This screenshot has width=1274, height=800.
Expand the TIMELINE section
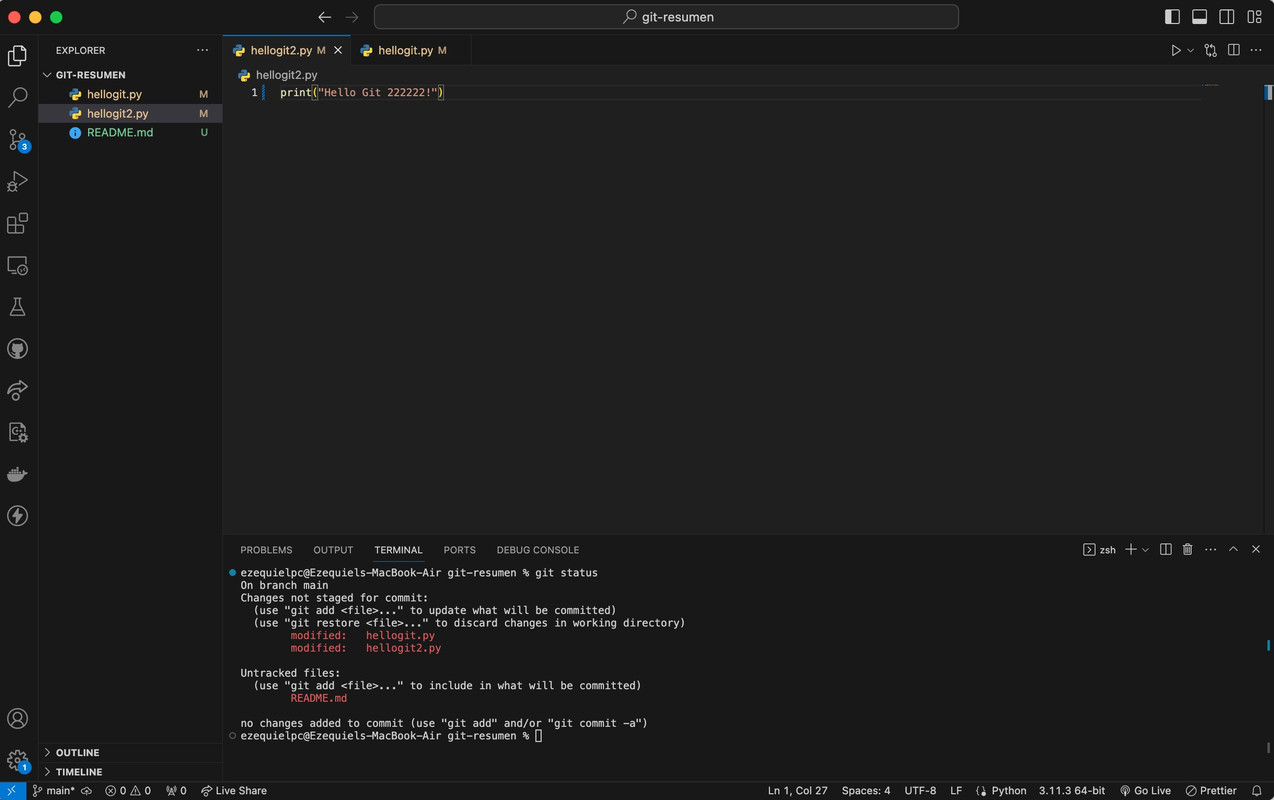point(130,772)
